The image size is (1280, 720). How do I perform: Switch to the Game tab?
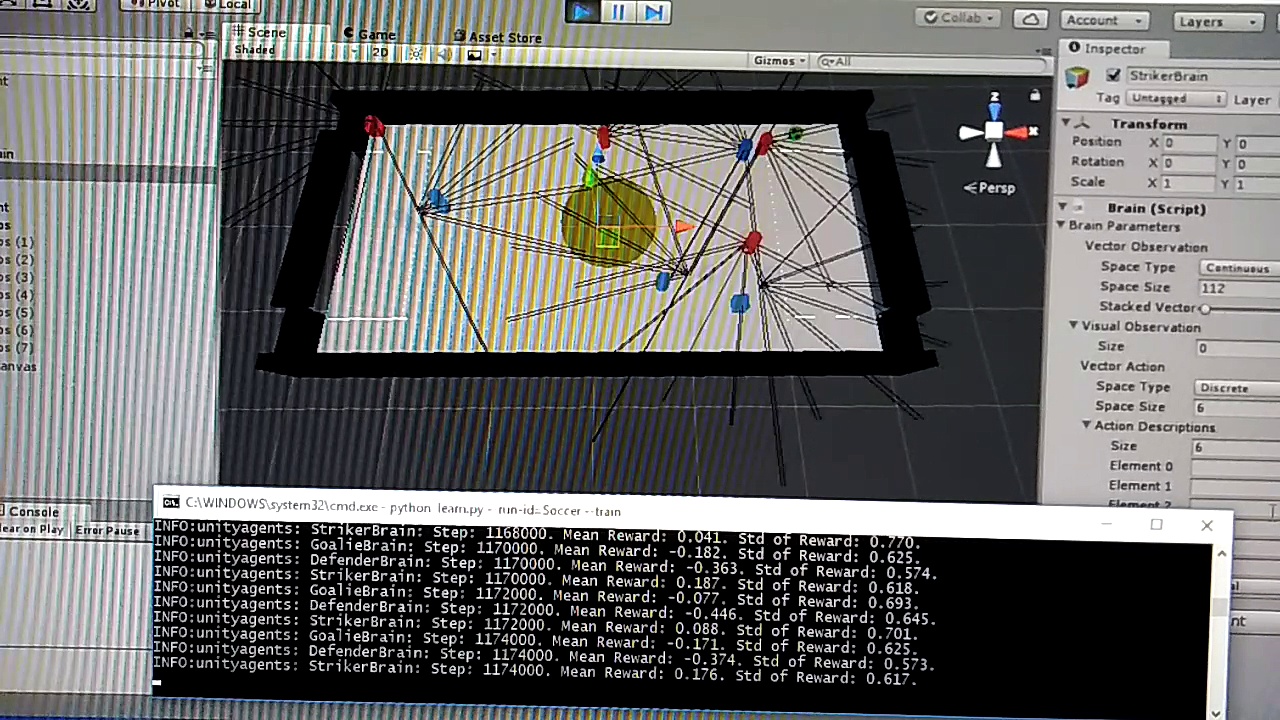tap(370, 35)
